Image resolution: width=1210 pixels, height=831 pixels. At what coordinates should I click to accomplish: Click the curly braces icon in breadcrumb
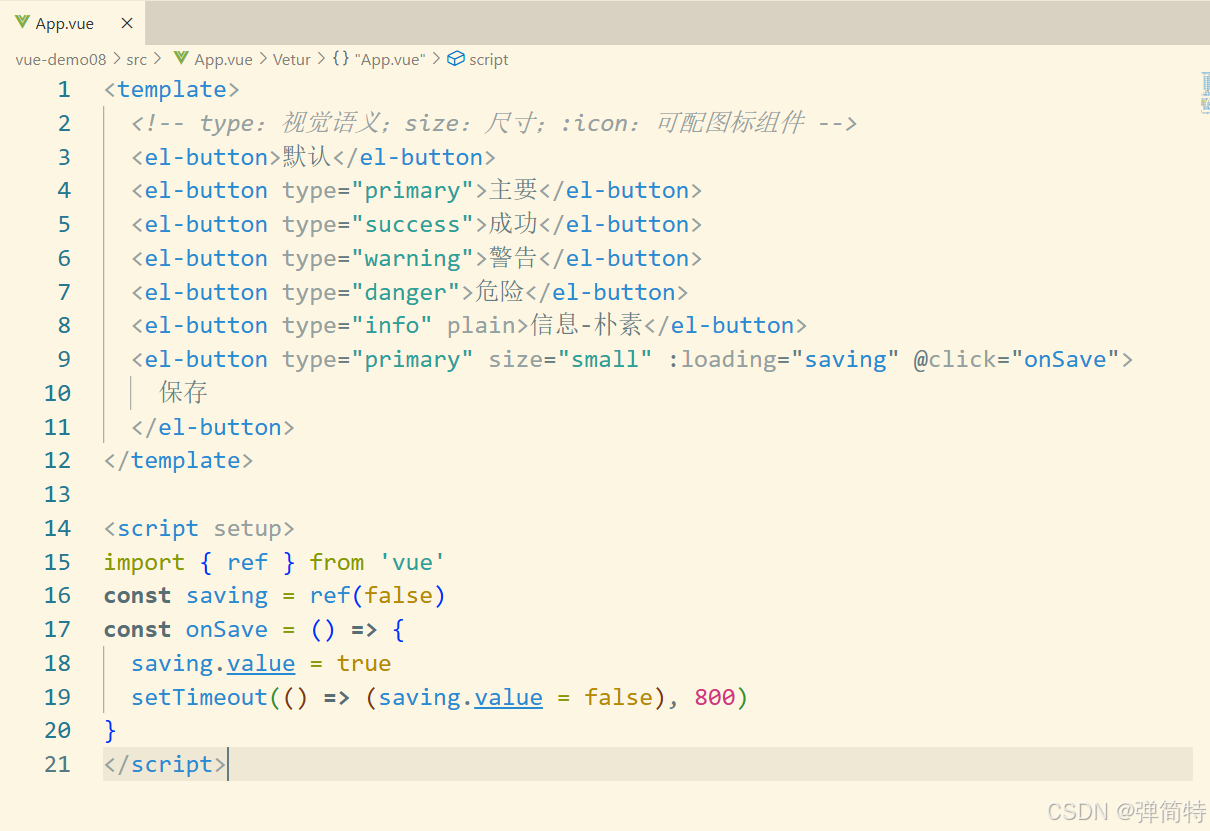tap(341, 59)
